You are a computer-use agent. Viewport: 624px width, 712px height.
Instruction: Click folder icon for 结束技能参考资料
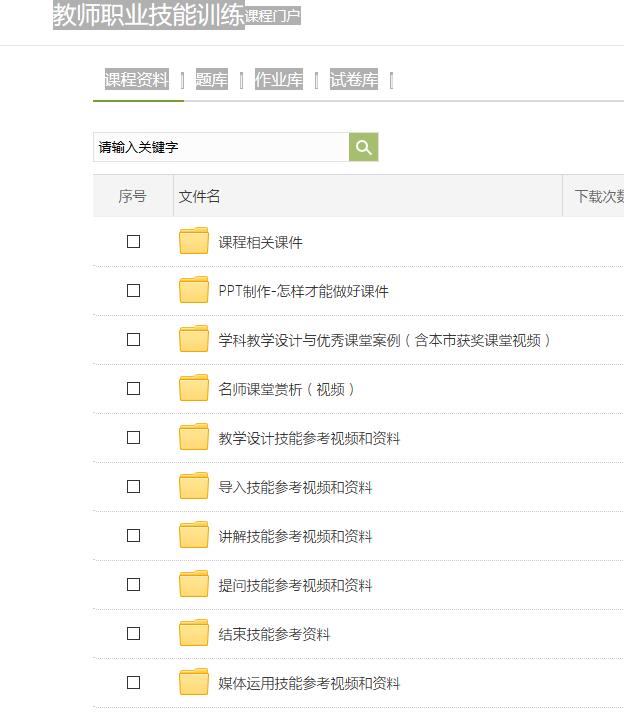pyautogui.click(x=194, y=634)
